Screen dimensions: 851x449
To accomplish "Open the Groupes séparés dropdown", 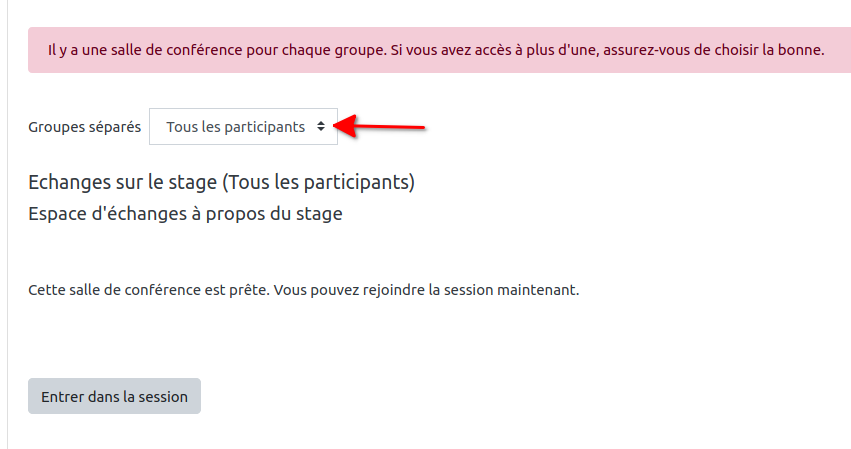I will coord(243,127).
